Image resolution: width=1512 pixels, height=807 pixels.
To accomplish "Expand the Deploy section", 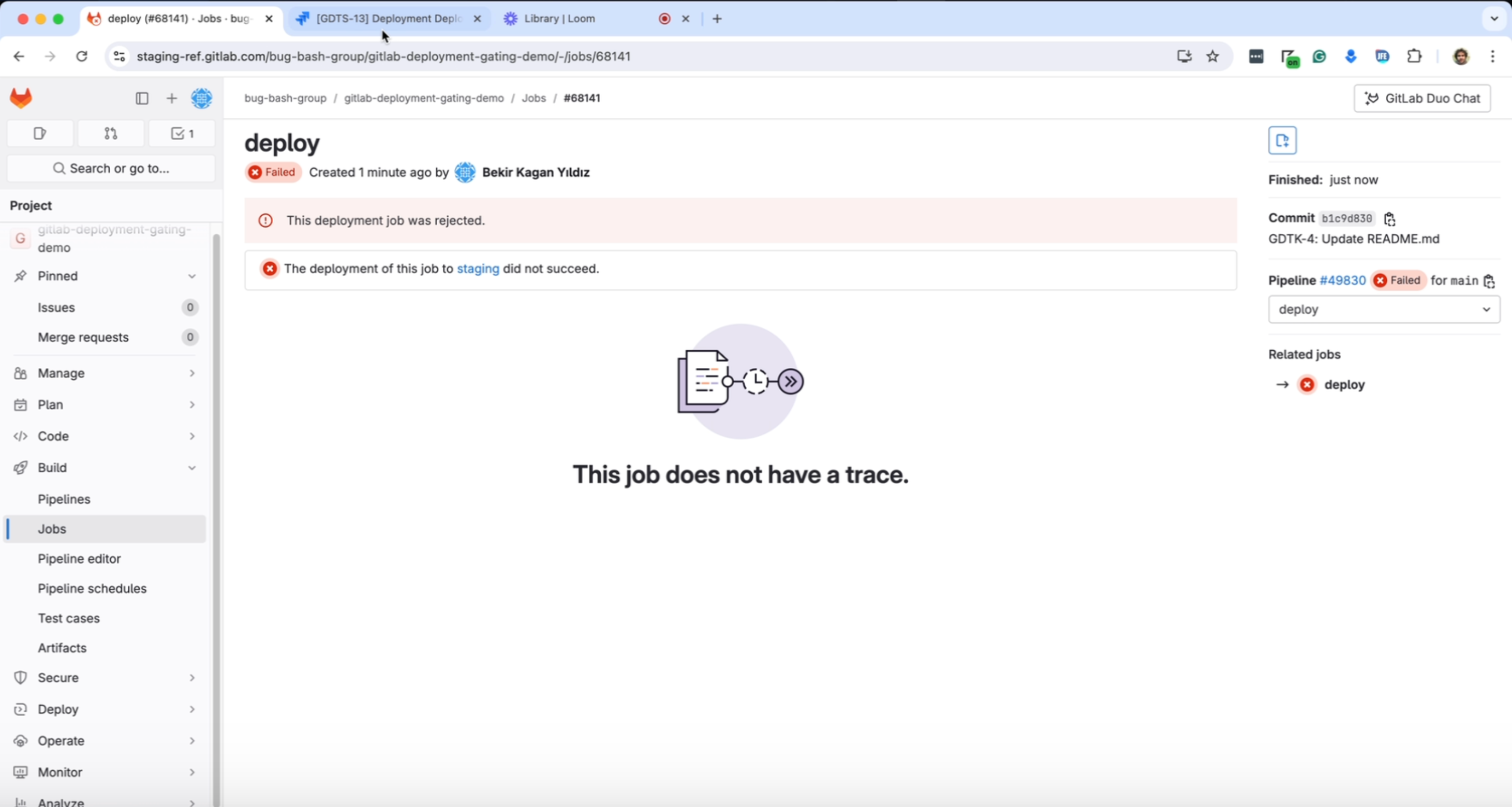I will (192, 709).
